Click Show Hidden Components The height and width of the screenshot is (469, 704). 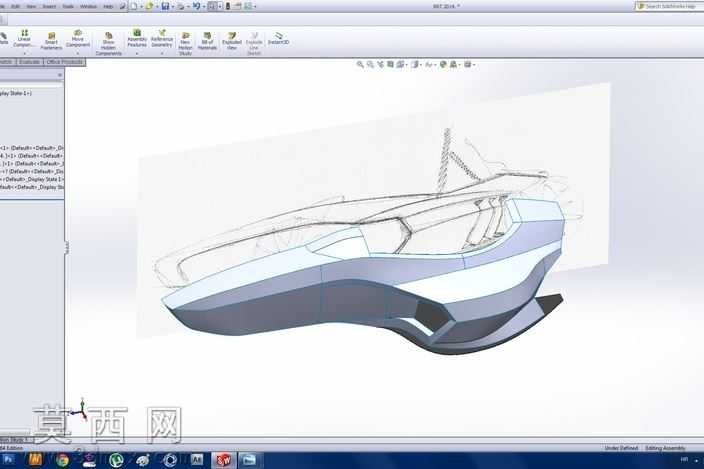pos(108,44)
